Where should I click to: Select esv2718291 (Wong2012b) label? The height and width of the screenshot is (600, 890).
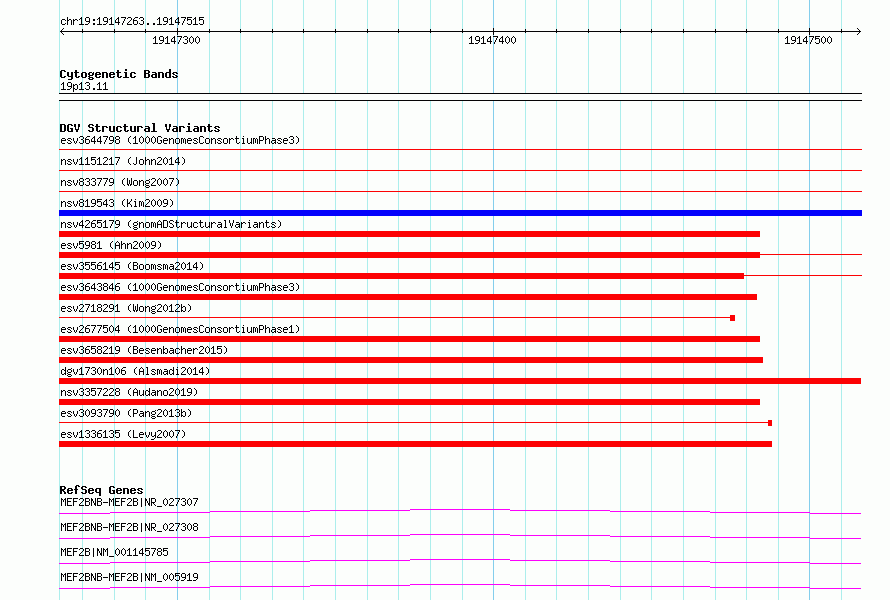point(126,308)
